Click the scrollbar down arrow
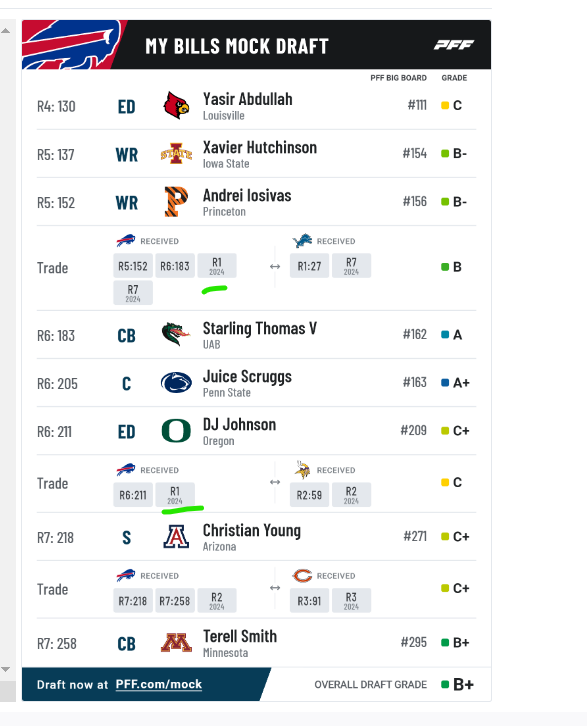The height and width of the screenshot is (726, 587). 6,670
